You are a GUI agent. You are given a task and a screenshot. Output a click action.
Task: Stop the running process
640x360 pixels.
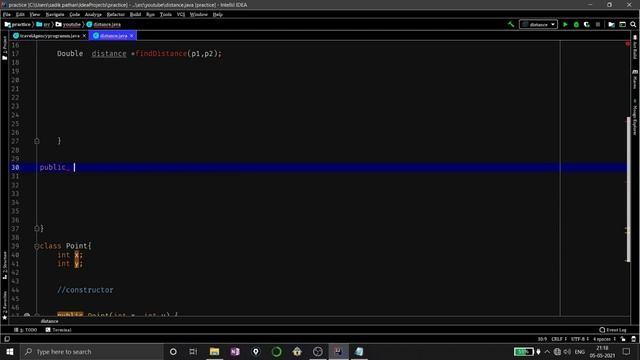click(598, 24)
